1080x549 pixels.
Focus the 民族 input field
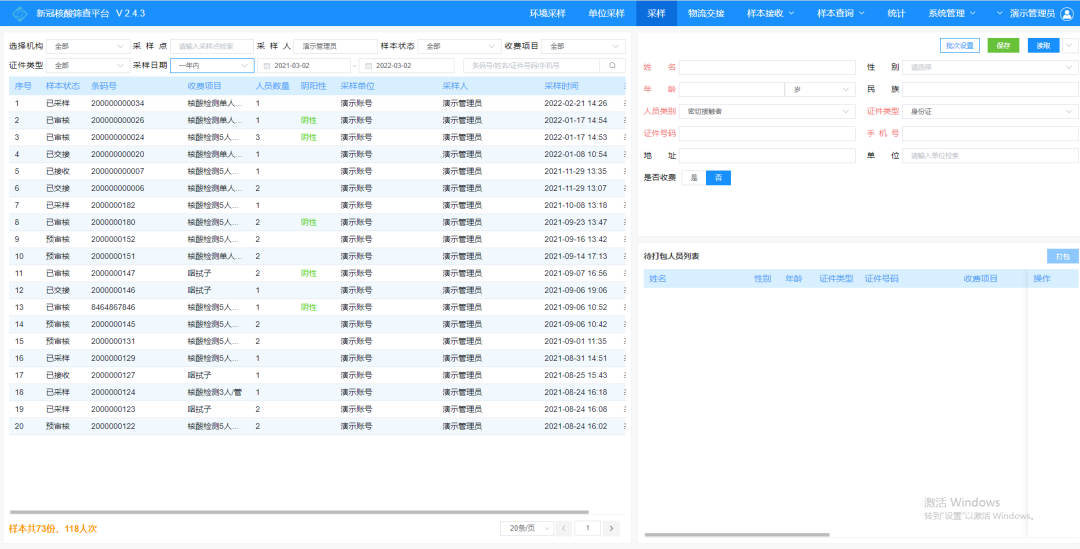click(990, 90)
